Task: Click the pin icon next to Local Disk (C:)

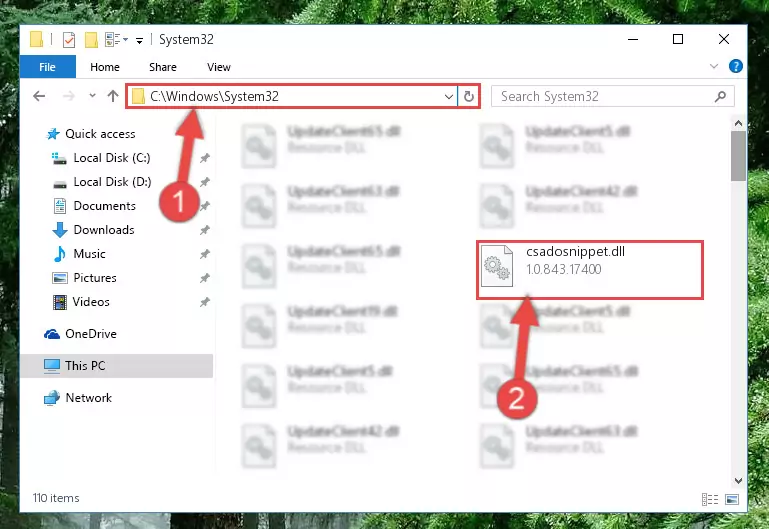Action: 205,158
